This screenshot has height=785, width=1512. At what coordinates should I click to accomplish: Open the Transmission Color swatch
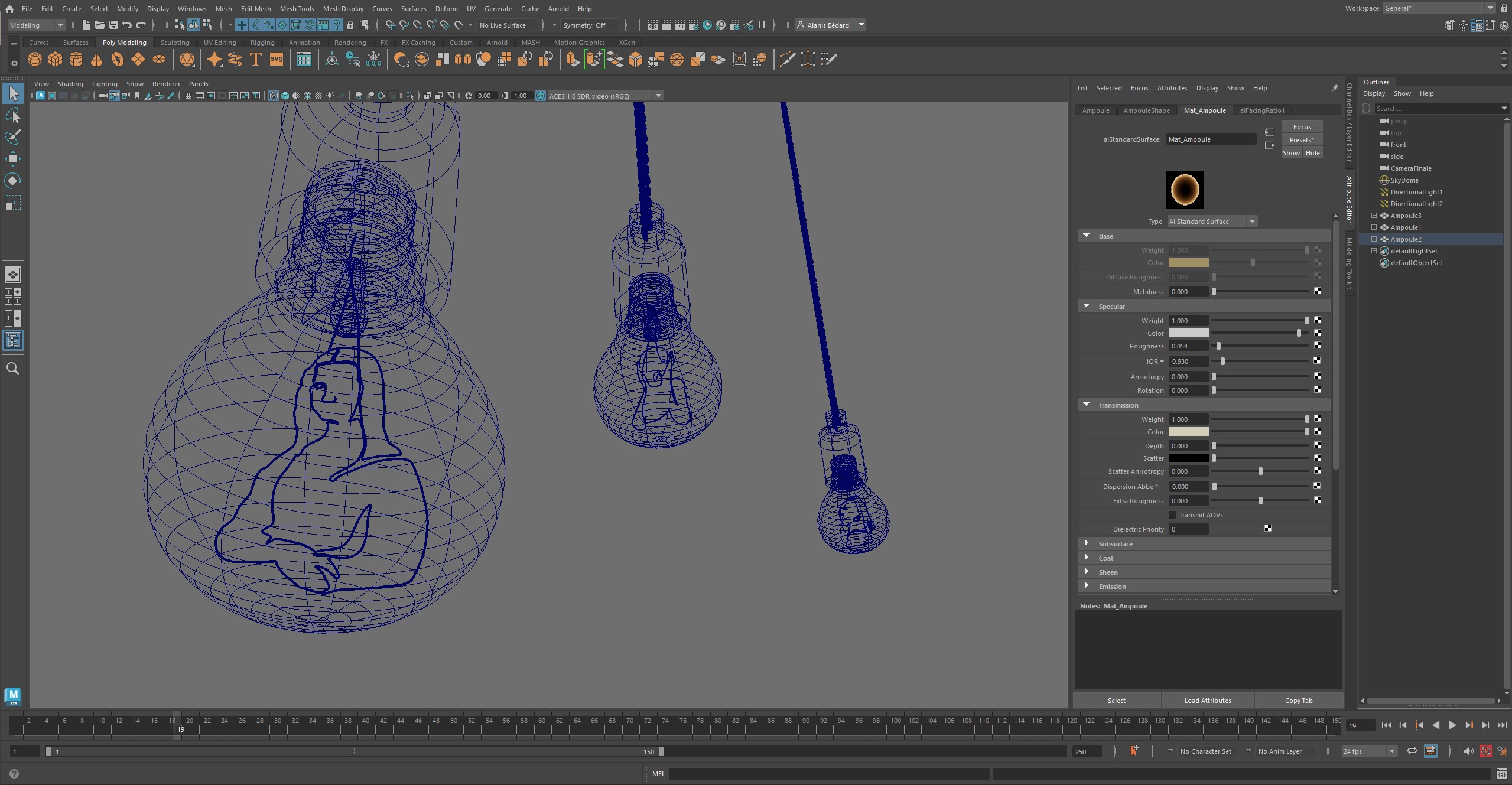[1188, 432]
